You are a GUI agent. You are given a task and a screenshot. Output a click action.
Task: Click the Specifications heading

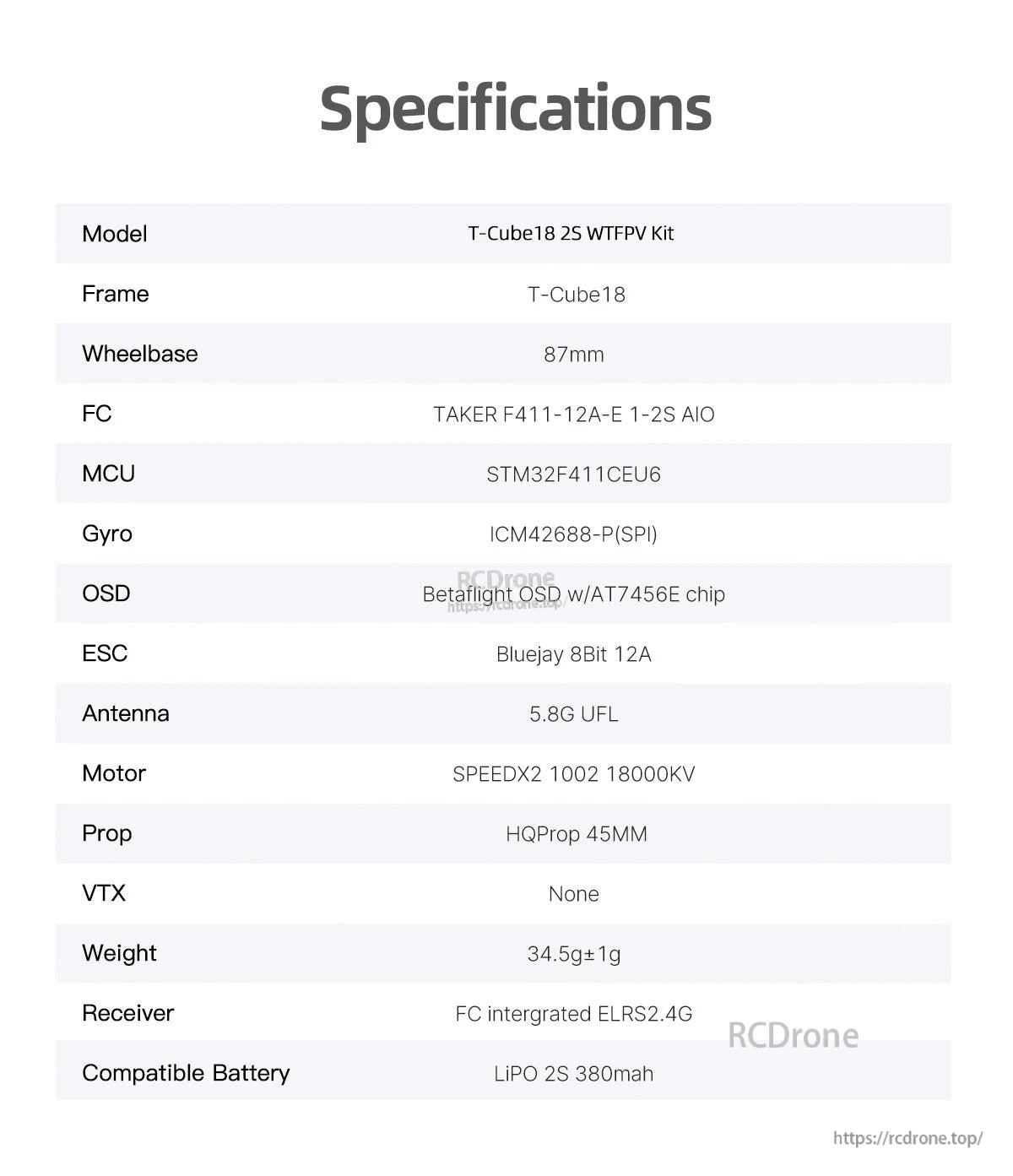tap(515, 108)
